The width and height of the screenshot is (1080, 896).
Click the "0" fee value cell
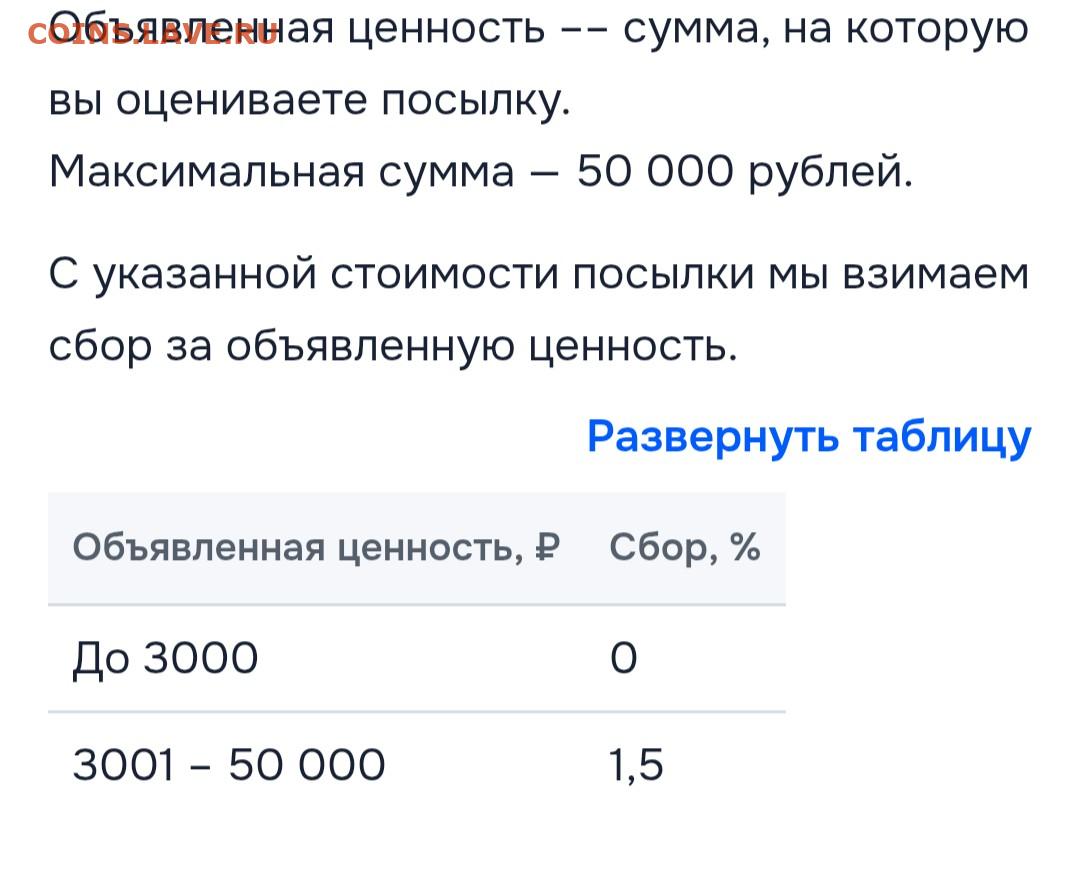[x=623, y=658]
